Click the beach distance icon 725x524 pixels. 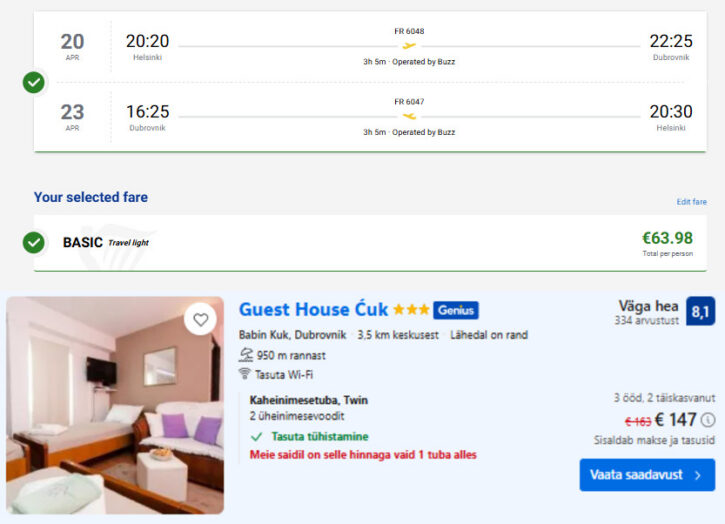click(x=245, y=355)
